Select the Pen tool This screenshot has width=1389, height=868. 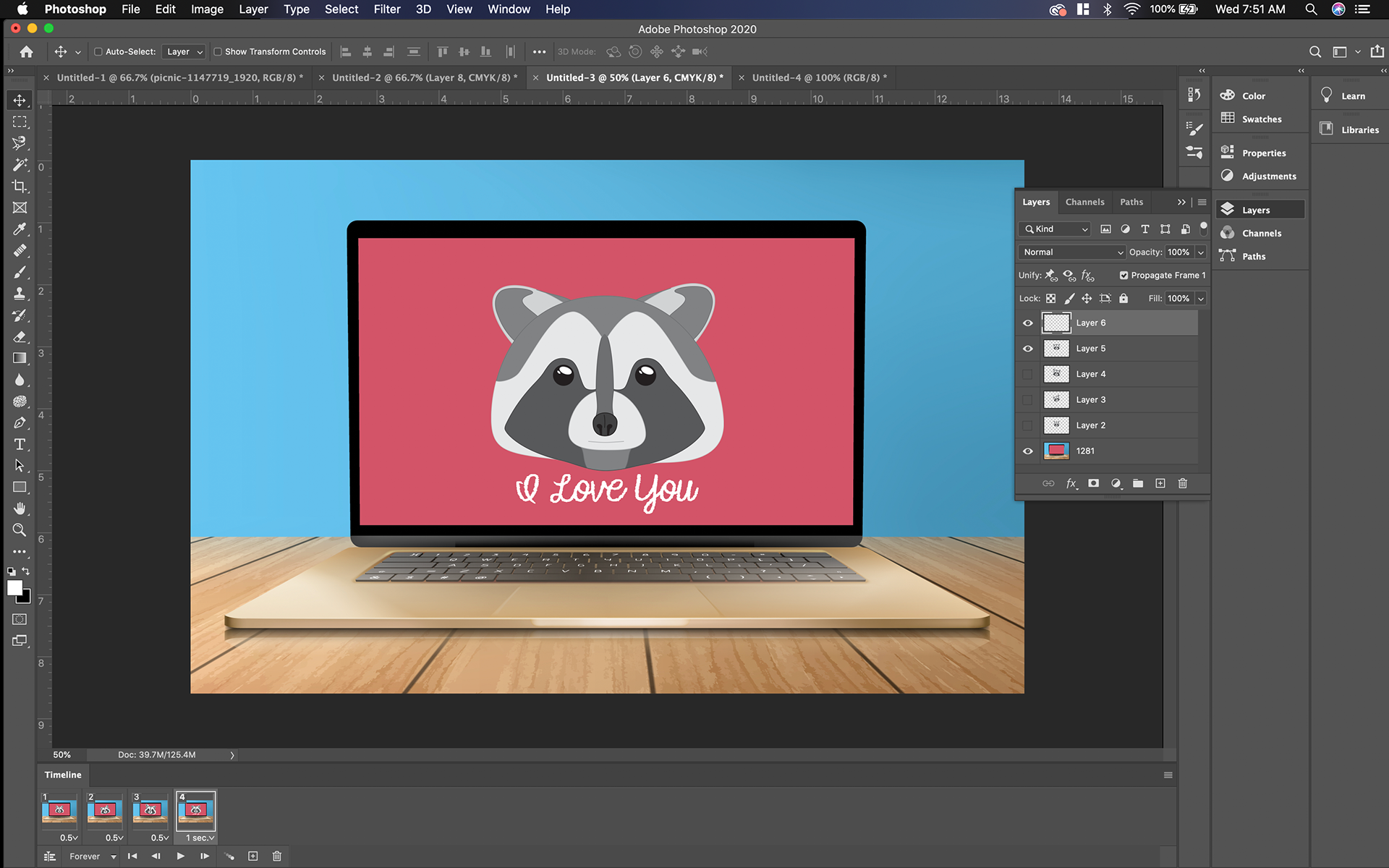(x=20, y=422)
